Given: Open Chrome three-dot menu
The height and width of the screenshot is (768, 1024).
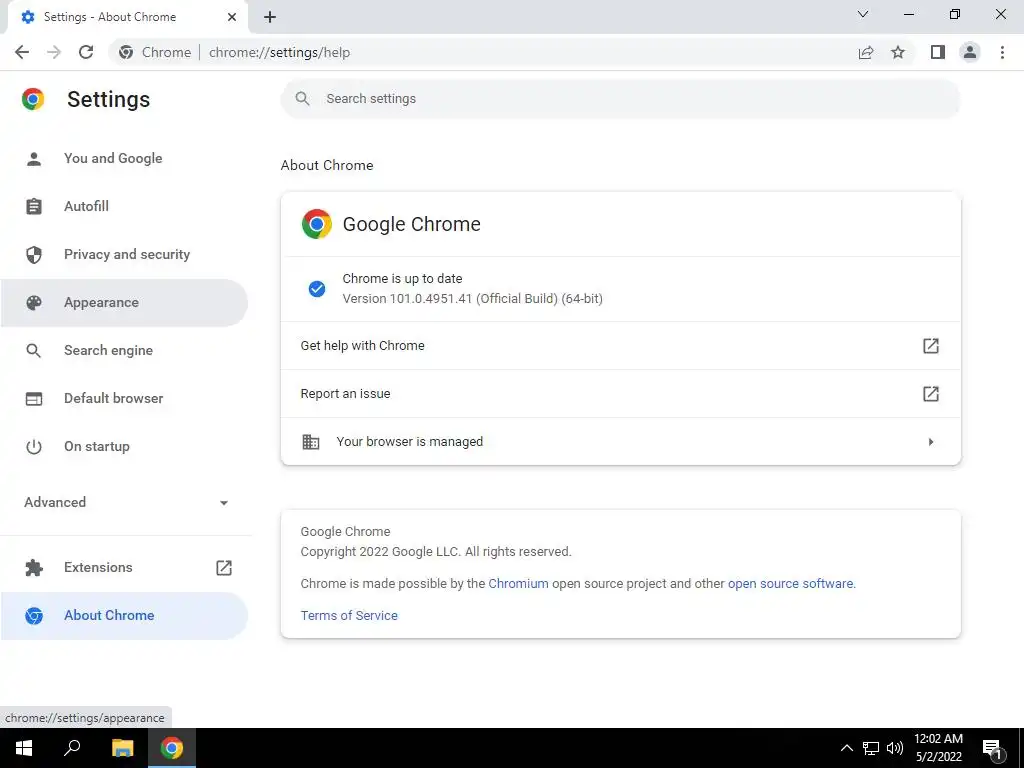Looking at the screenshot, I should pyautogui.click(x=1002, y=52).
